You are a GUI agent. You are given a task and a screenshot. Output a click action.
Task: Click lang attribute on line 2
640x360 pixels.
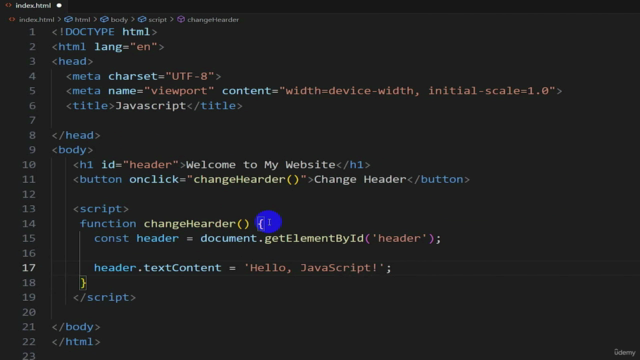(108, 47)
